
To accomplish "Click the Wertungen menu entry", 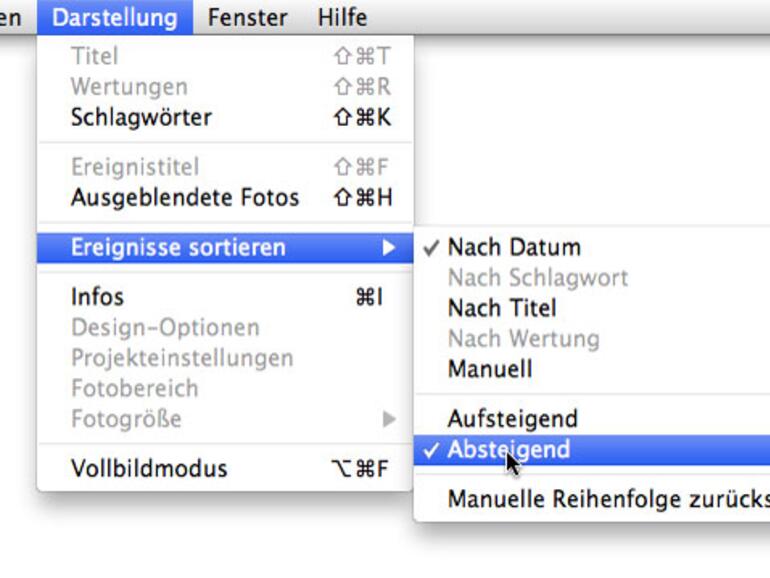I will [x=129, y=87].
